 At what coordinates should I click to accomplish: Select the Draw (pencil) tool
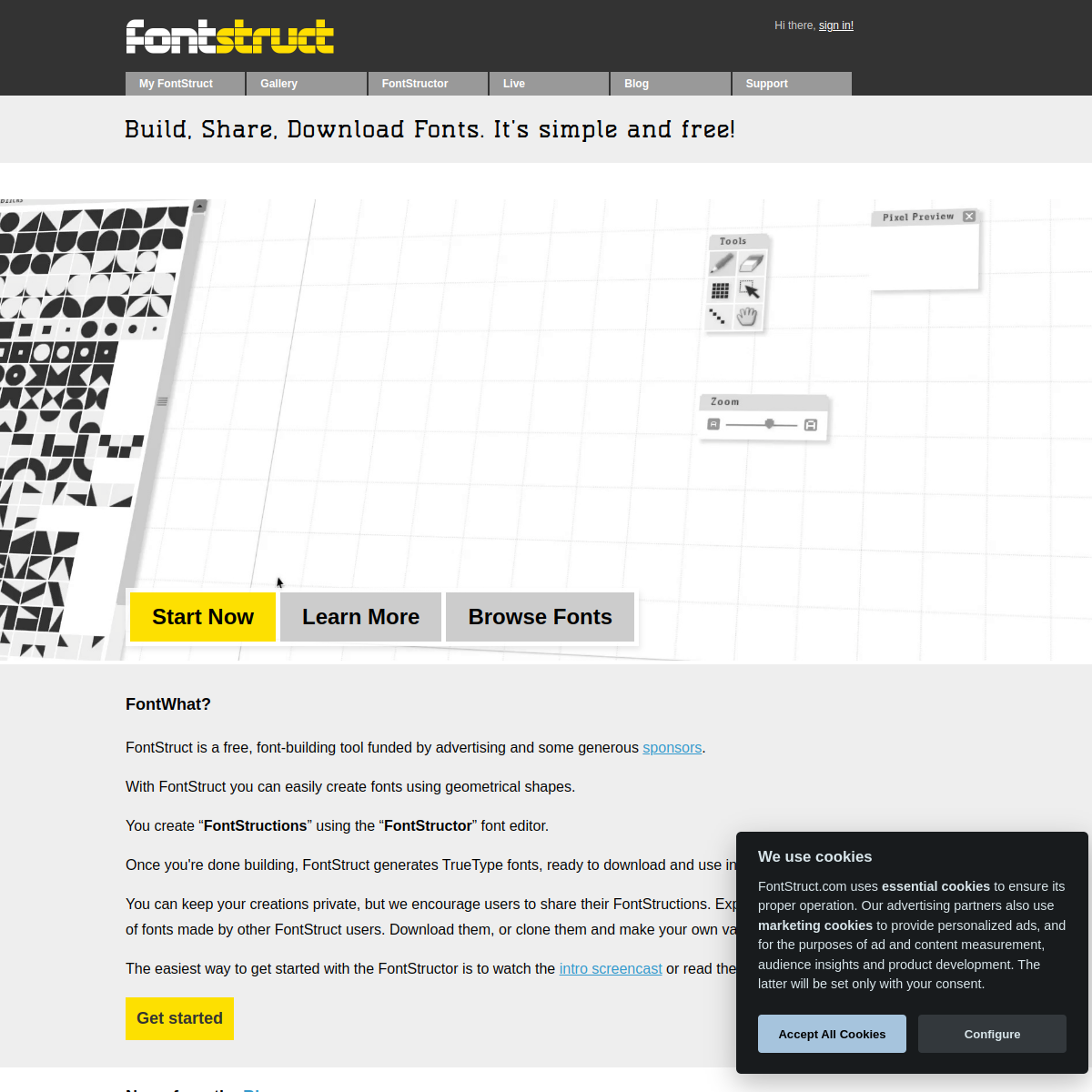click(722, 262)
